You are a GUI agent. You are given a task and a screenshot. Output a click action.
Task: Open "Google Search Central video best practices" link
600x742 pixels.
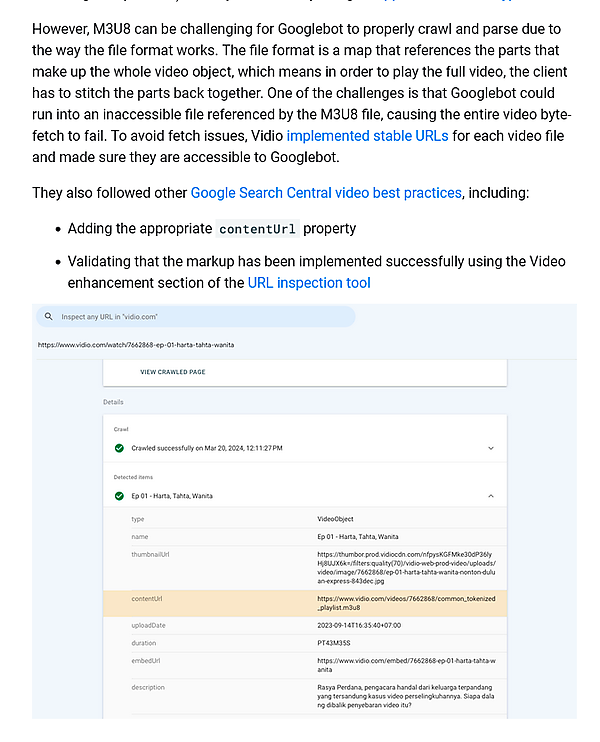(x=326, y=192)
